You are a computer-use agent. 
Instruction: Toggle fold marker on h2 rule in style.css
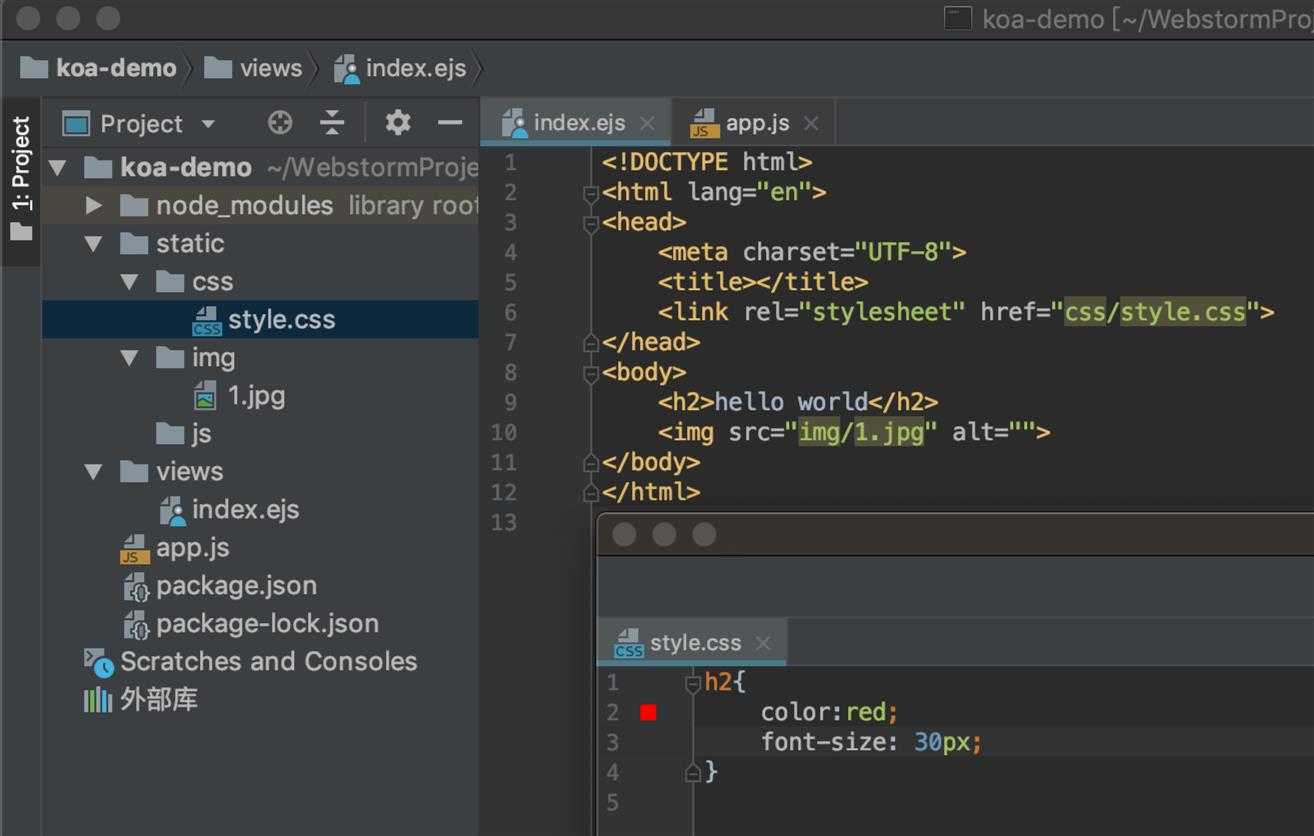point(692,683)
